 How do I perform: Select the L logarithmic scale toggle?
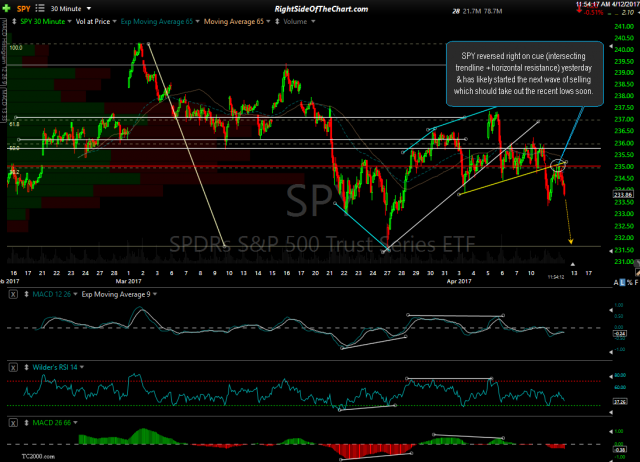click(622, 282)
